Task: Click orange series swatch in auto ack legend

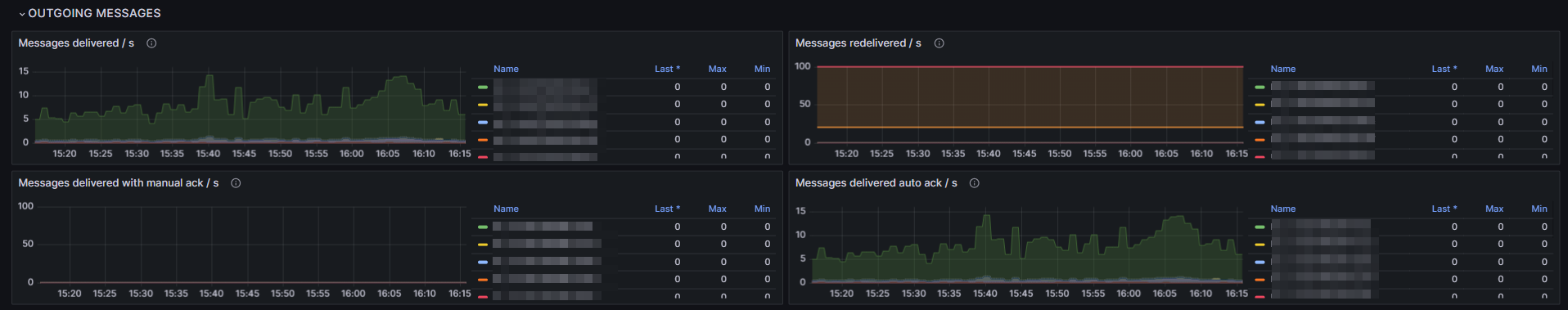Action: pyautogui.click(x=1259, y=280)
